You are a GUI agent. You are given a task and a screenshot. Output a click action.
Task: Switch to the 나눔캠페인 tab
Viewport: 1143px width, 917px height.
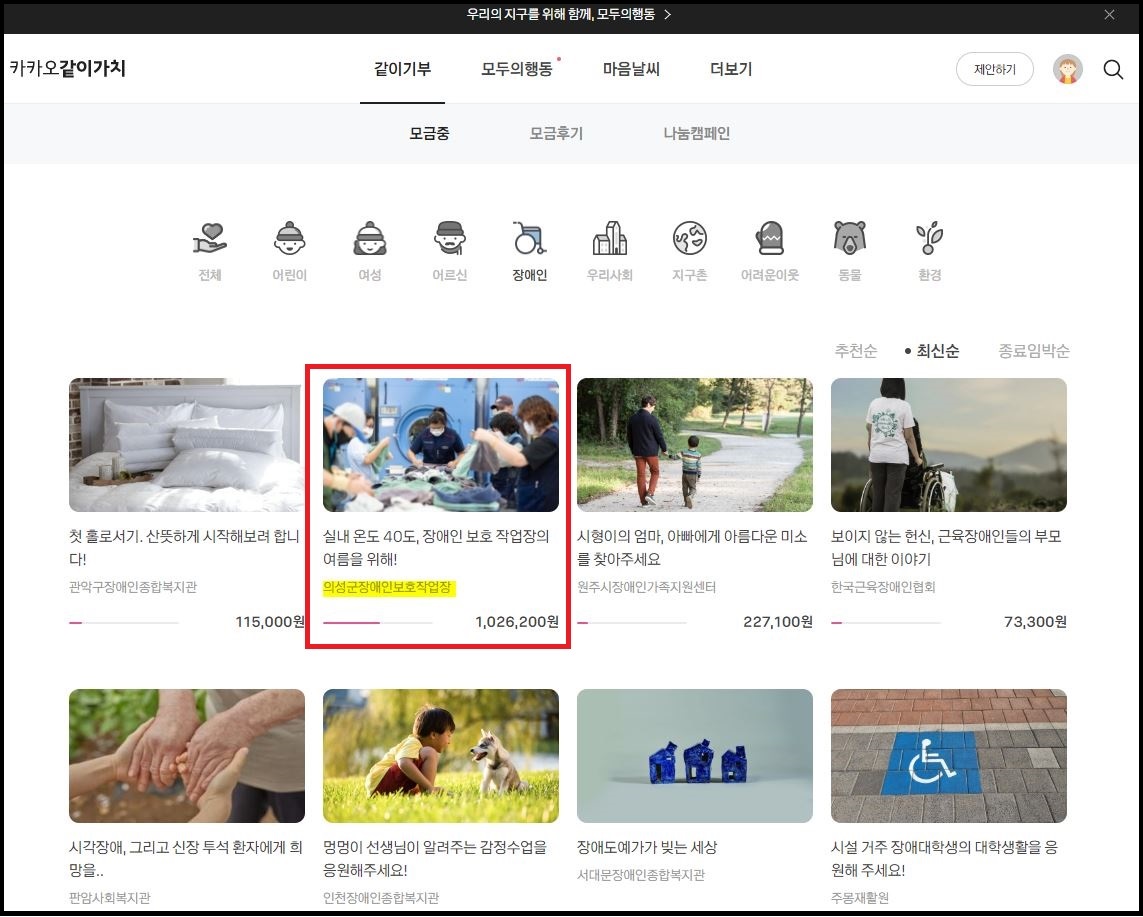(x=697, y=133)
